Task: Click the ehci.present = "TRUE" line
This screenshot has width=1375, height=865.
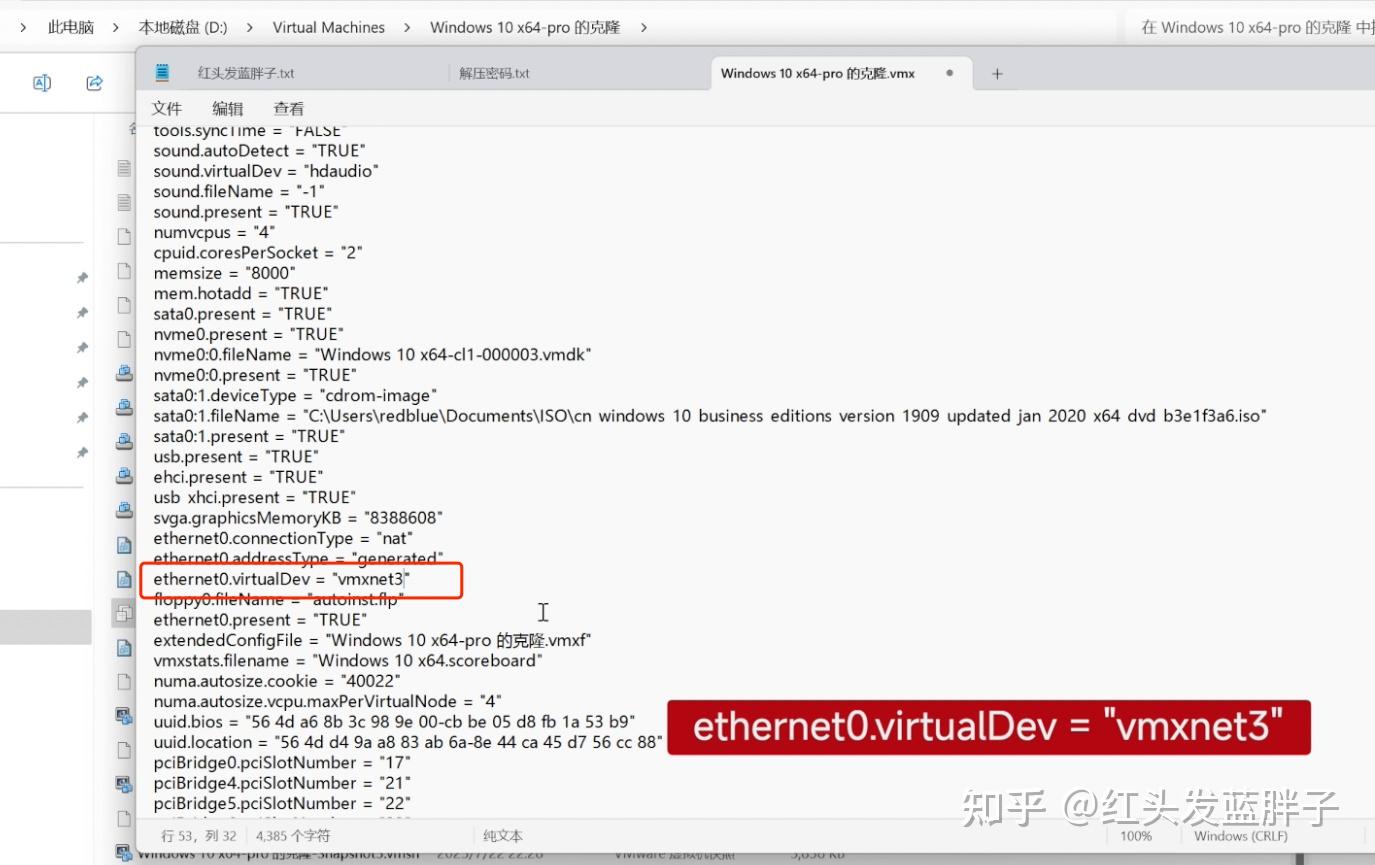Action: [239, 477]
